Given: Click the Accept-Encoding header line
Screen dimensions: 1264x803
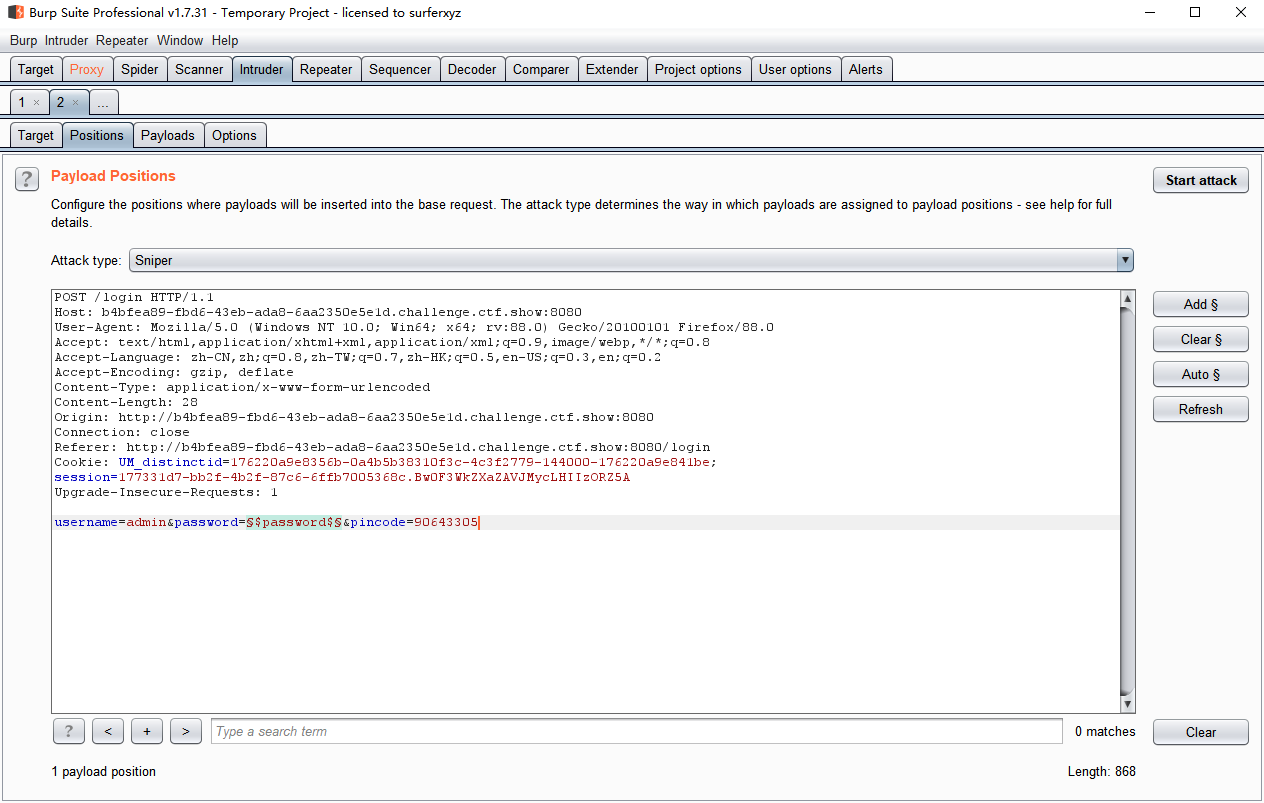Looking at the screenshot, I should [x=174, y=372].
